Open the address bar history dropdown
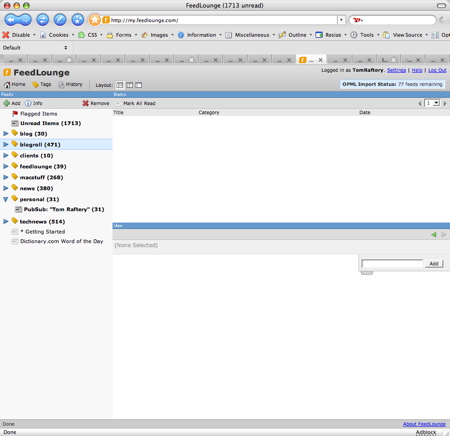Screen dimensions: 450x436 pyautogui.click(x=341, y=20)
